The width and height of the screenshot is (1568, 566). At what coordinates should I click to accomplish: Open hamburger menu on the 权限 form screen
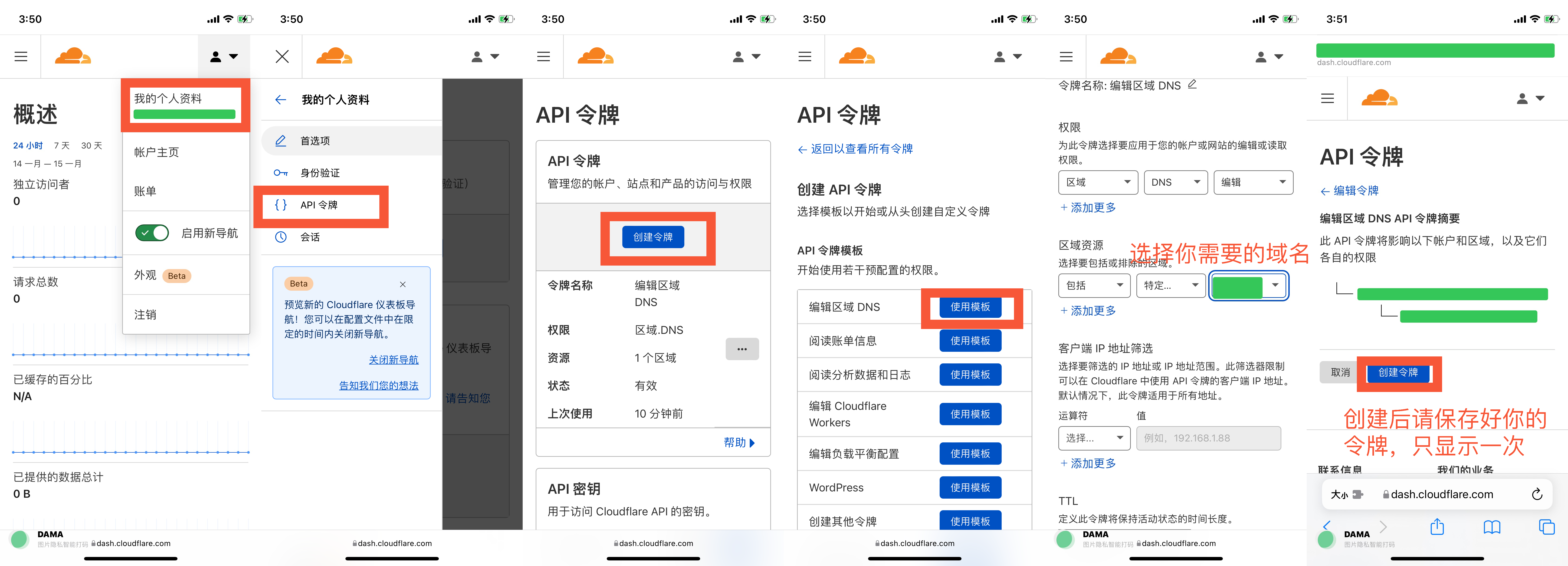(x=1066, y=57)
